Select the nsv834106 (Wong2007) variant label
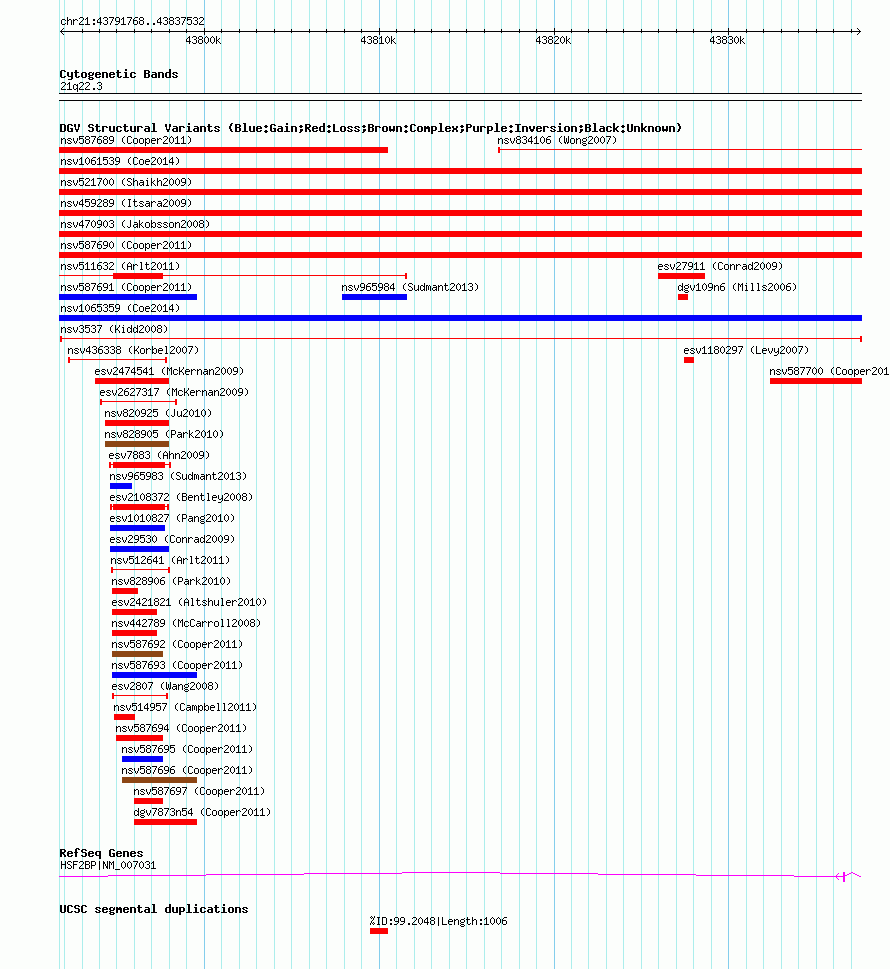 pos(557,140)
